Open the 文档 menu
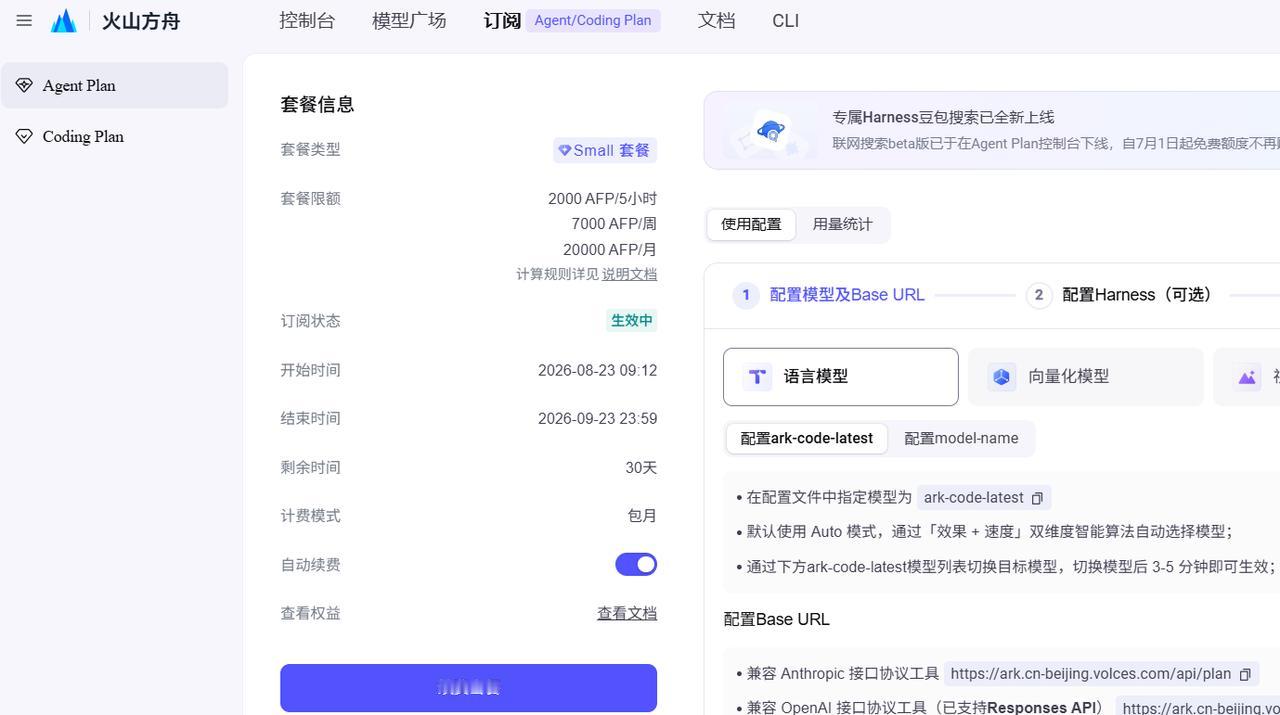Image resolution: width=1280 pixels, height=715 pixels. tap(716, 20)
